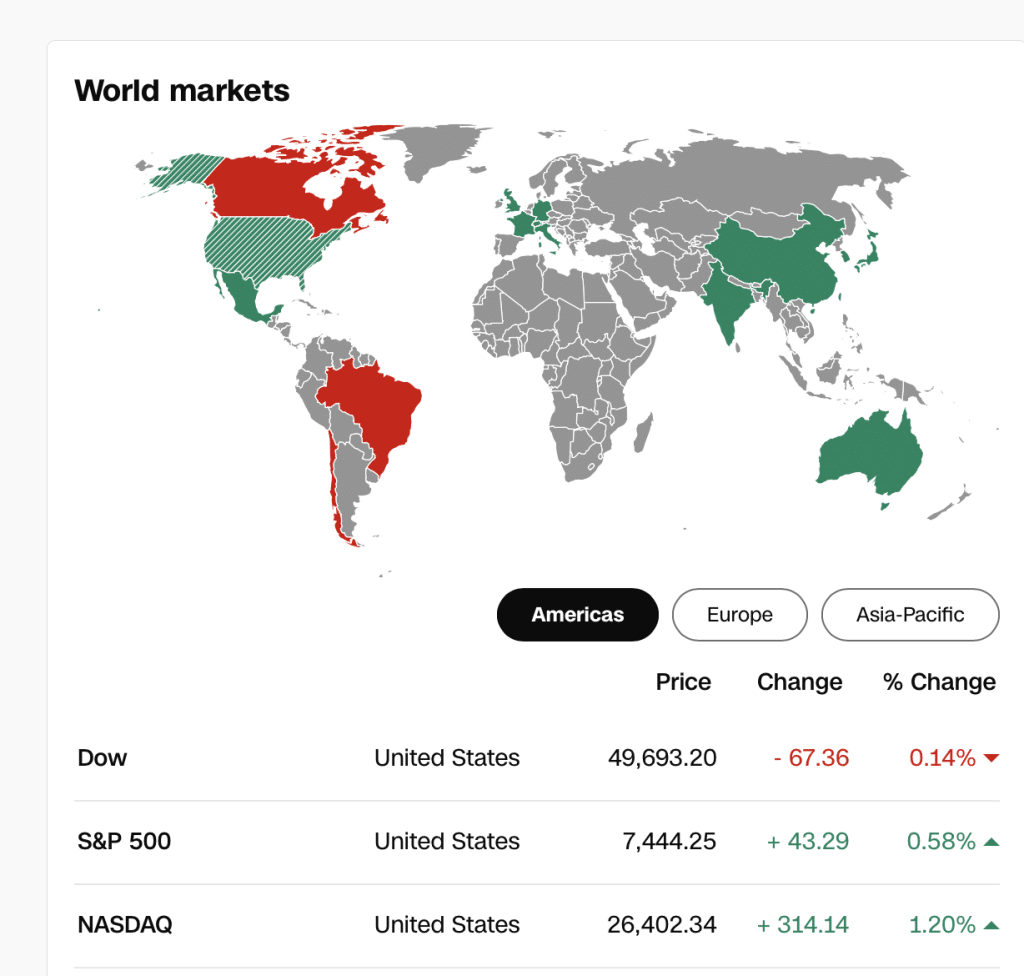Viewport: 1024px width, 976px height.
Task: Select France on the world map
Action: pos(522,224)
